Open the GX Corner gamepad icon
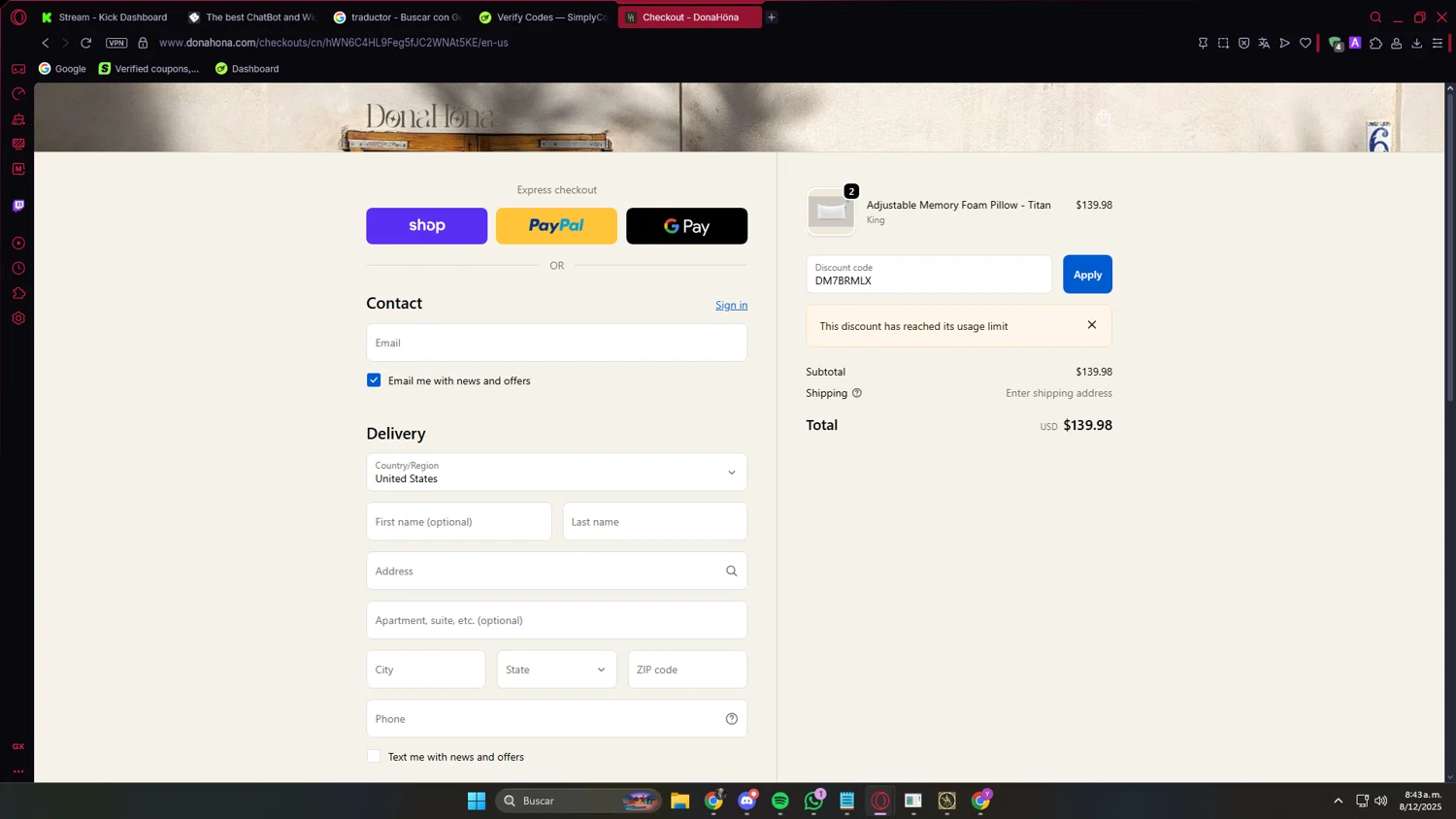The width and height of the screenshot is (1456, 819). [x=18, y=69]
